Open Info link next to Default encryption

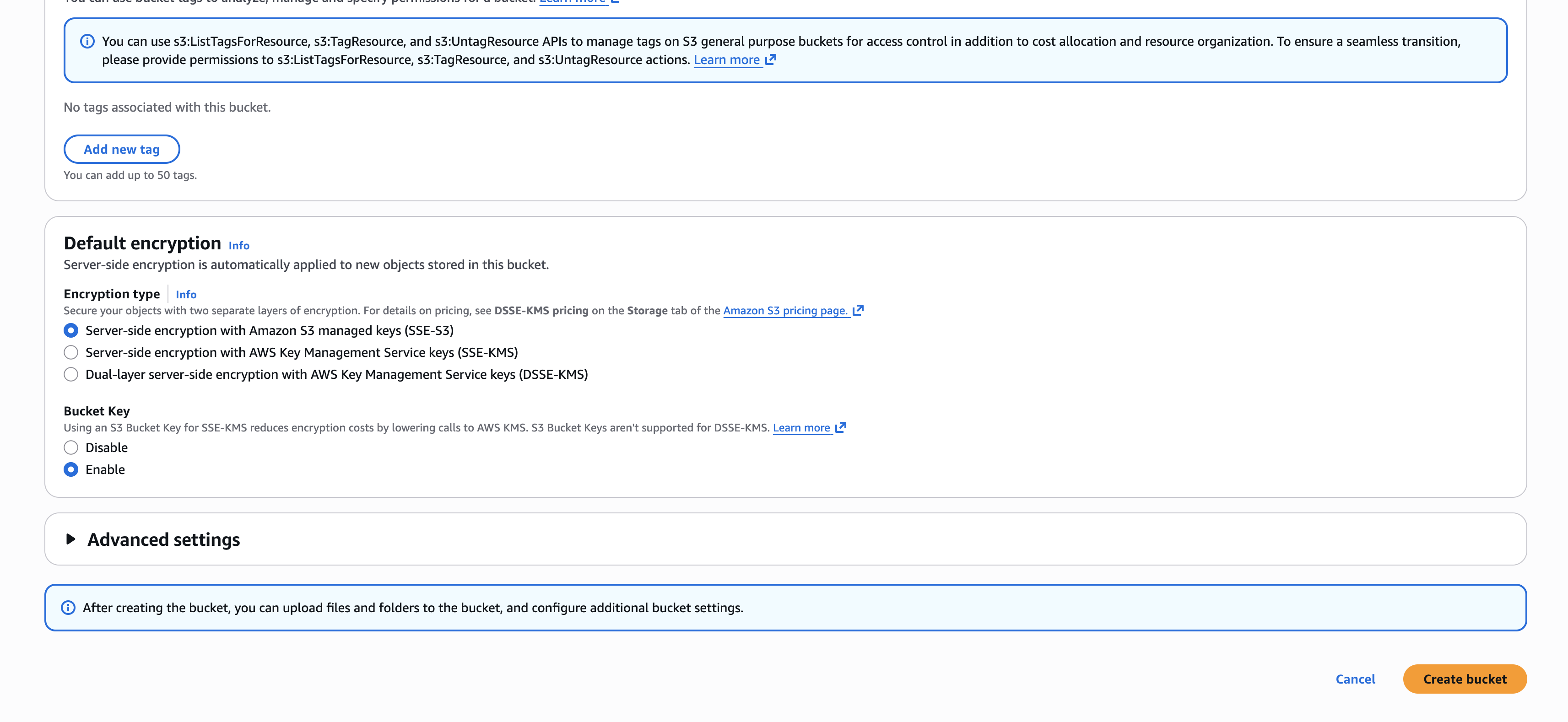coord(239,245)
